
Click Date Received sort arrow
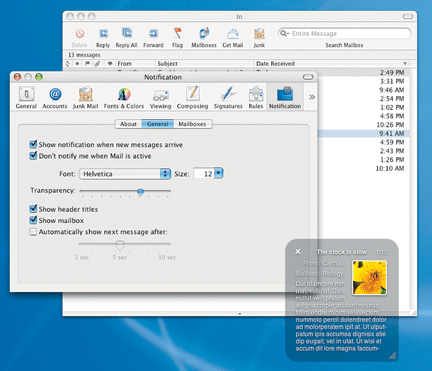(x=405, y=64)
